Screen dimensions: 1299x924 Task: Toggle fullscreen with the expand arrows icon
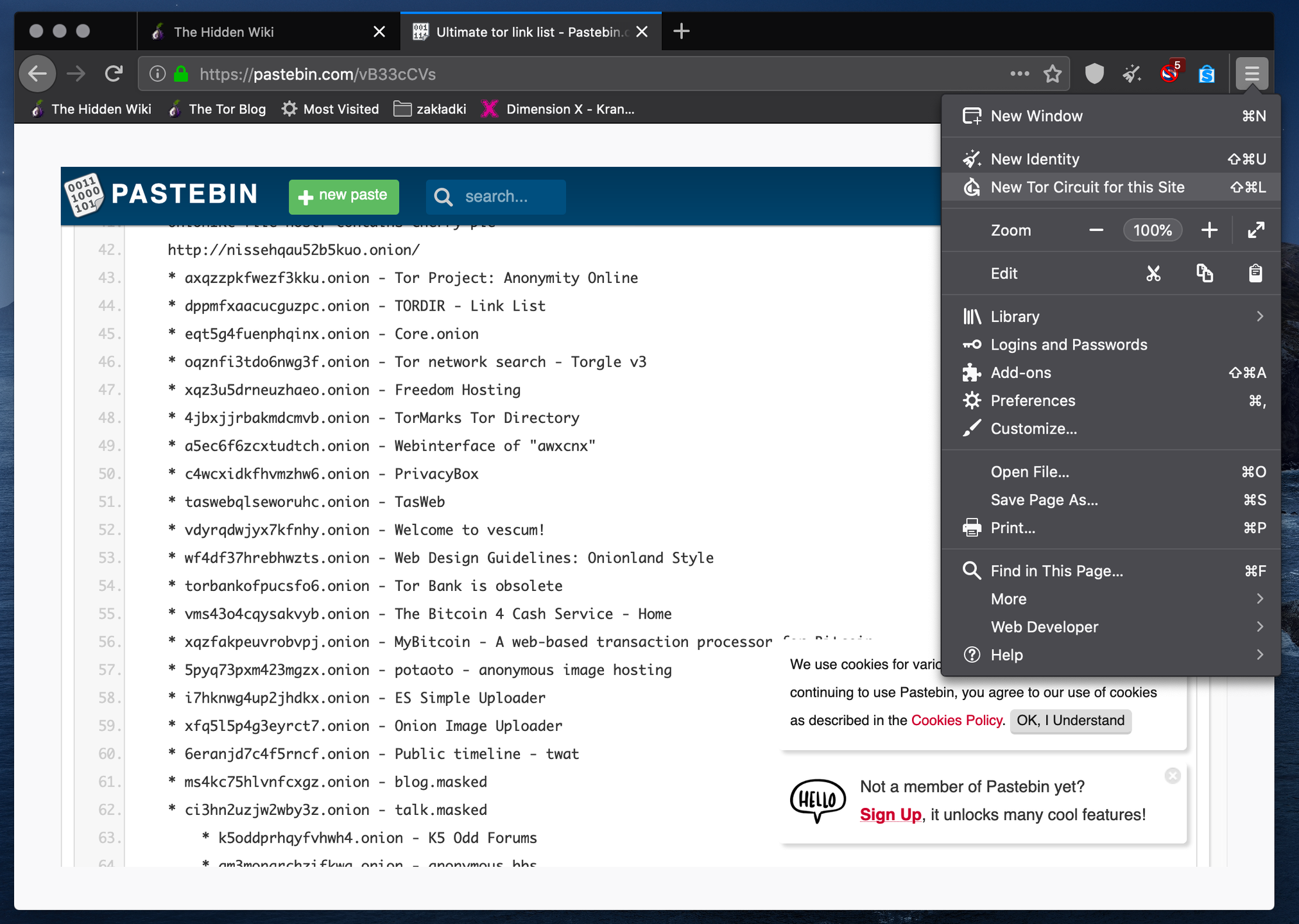1255,230
